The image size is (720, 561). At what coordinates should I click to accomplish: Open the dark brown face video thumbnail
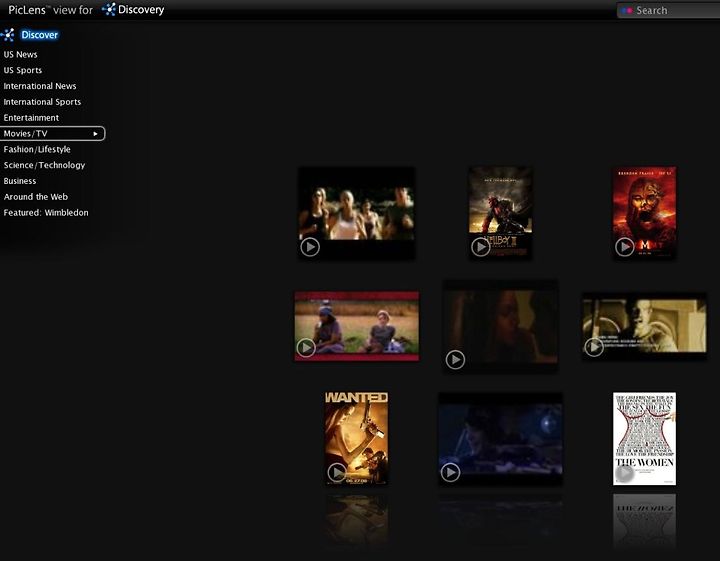(501, 326)
